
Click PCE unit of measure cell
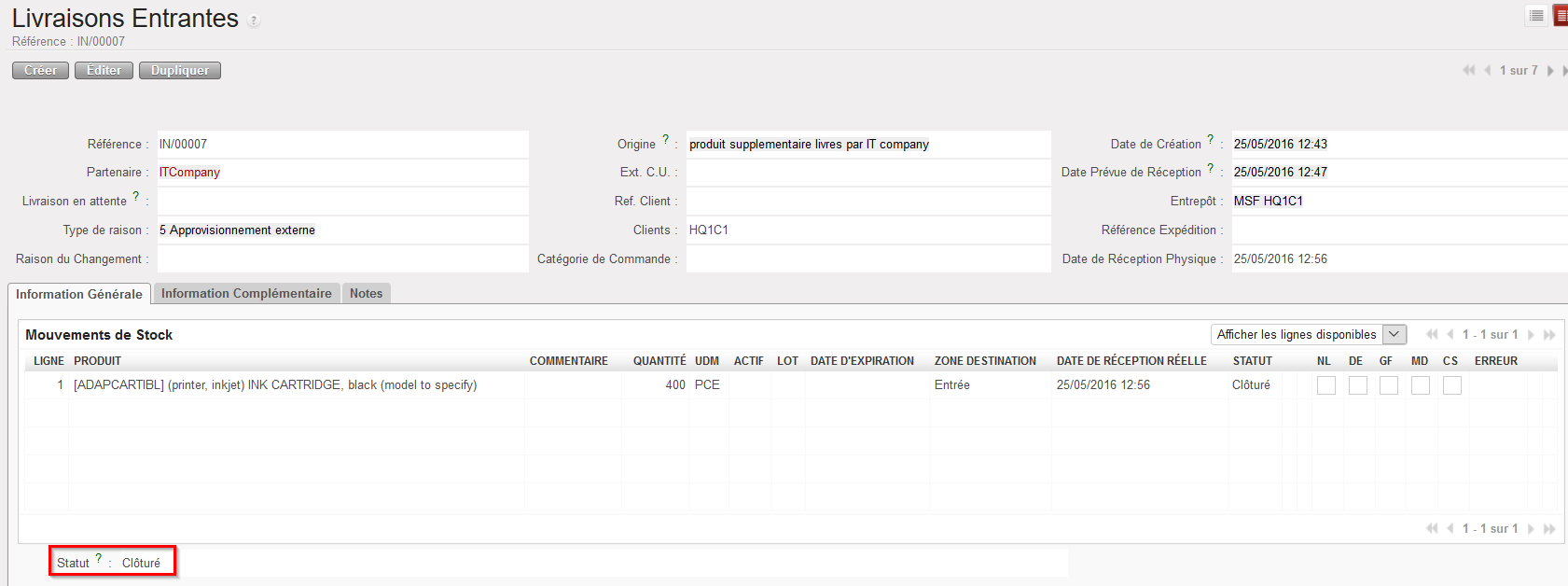point(707,385)
